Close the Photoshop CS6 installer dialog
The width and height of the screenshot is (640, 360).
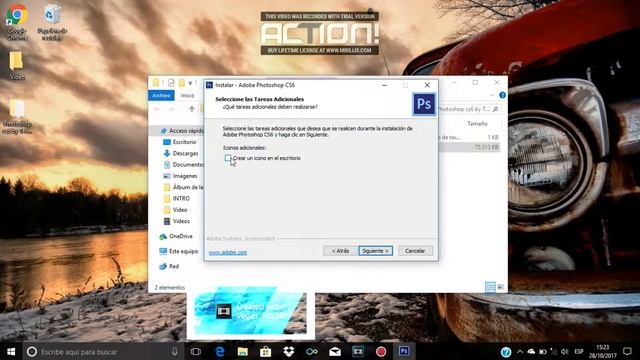coord(427,85)
